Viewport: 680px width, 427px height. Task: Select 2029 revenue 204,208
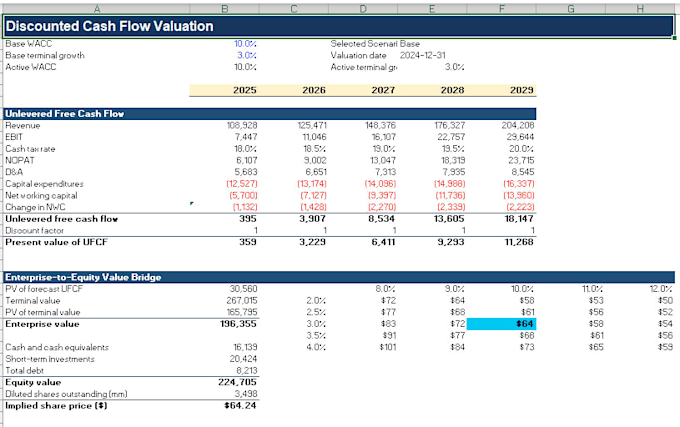518,126
